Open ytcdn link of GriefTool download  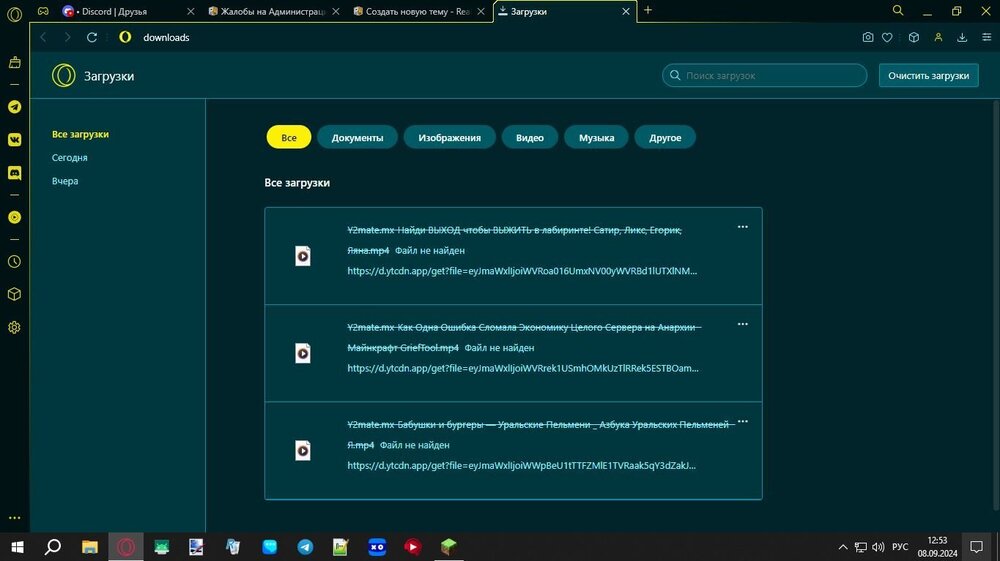point(523,368)
